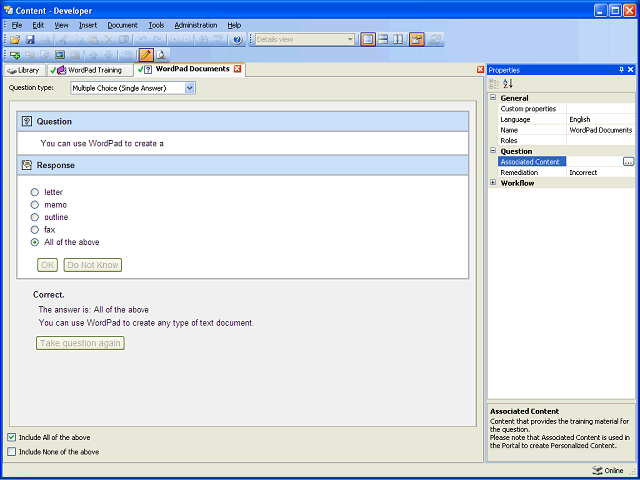Click the Open folder toolbar icon

[15, 40]
